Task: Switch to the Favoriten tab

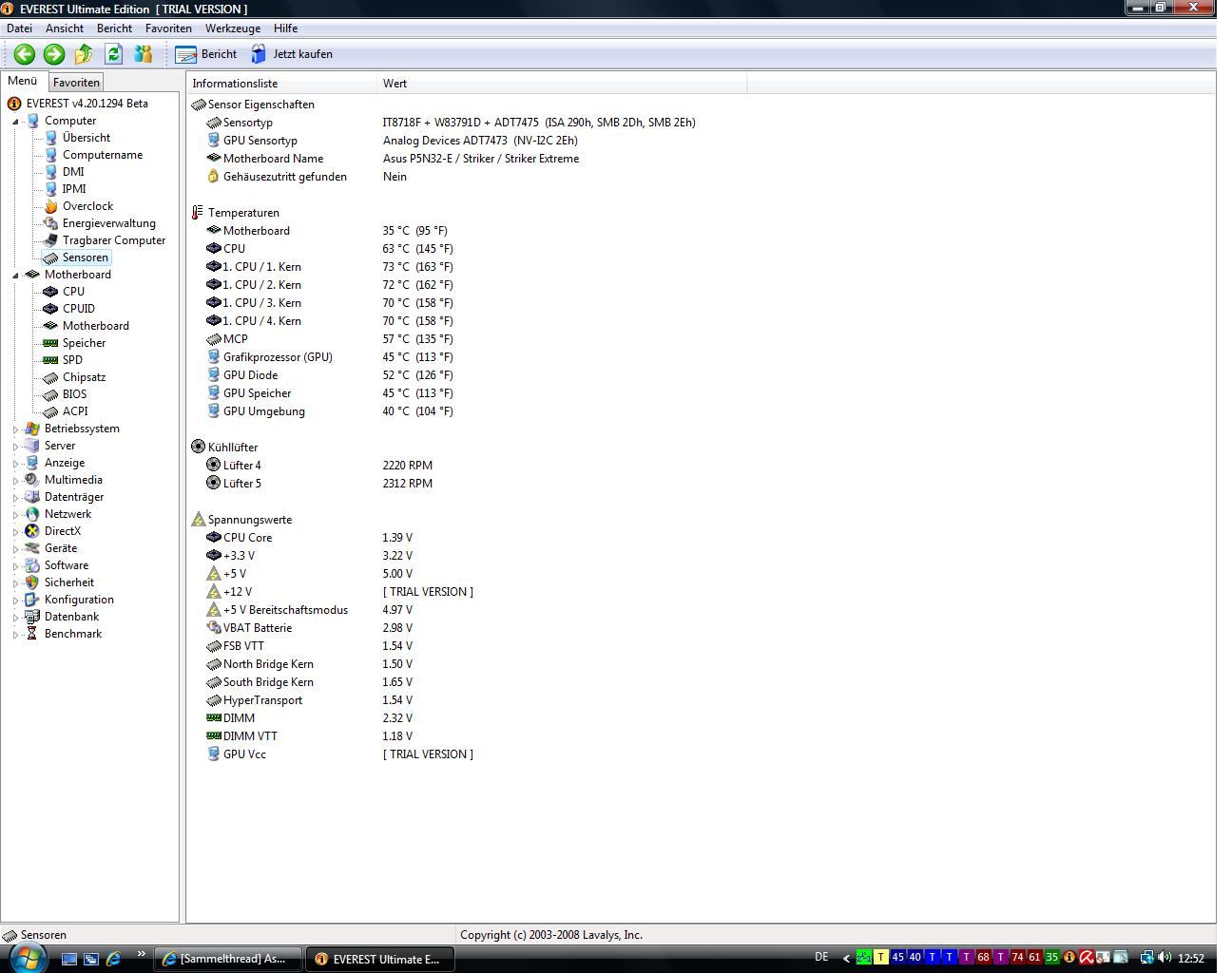Action: coord(76,83)
